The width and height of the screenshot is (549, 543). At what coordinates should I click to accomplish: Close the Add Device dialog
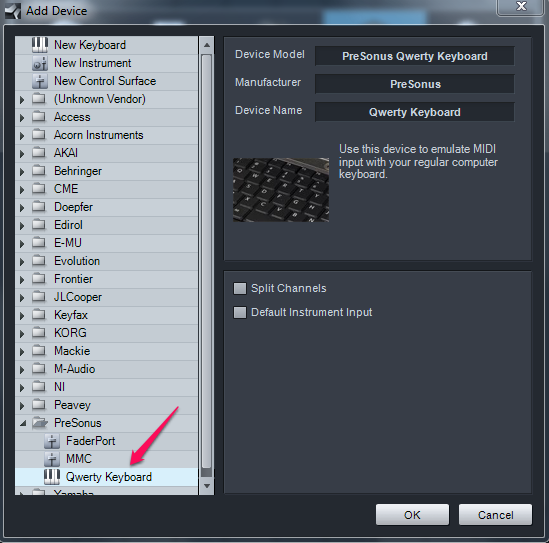[521, 7]
